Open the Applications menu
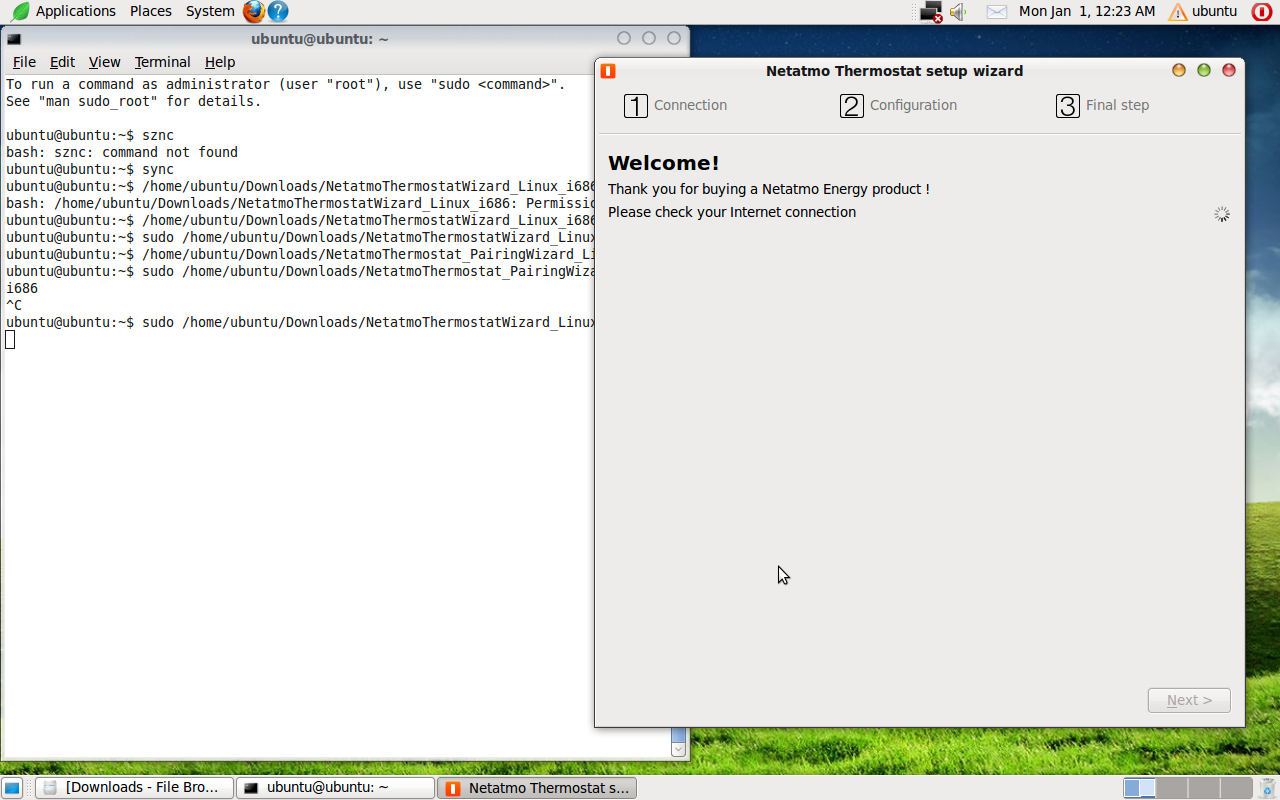 [x=64, y=12]
